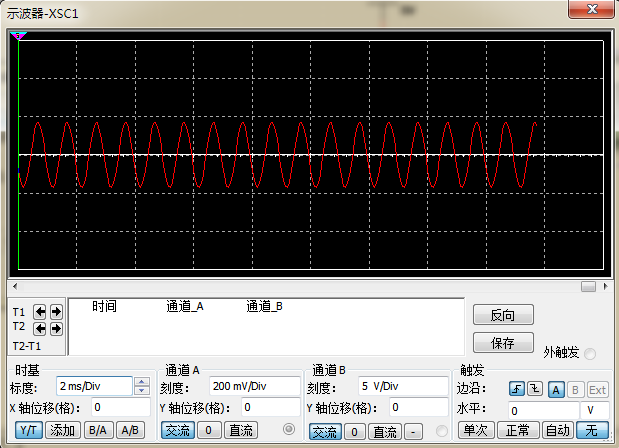The image size is (619, 448).
Task: Select falling edge trigger icon
Action: pyautogui.click(x=535, y=390)
